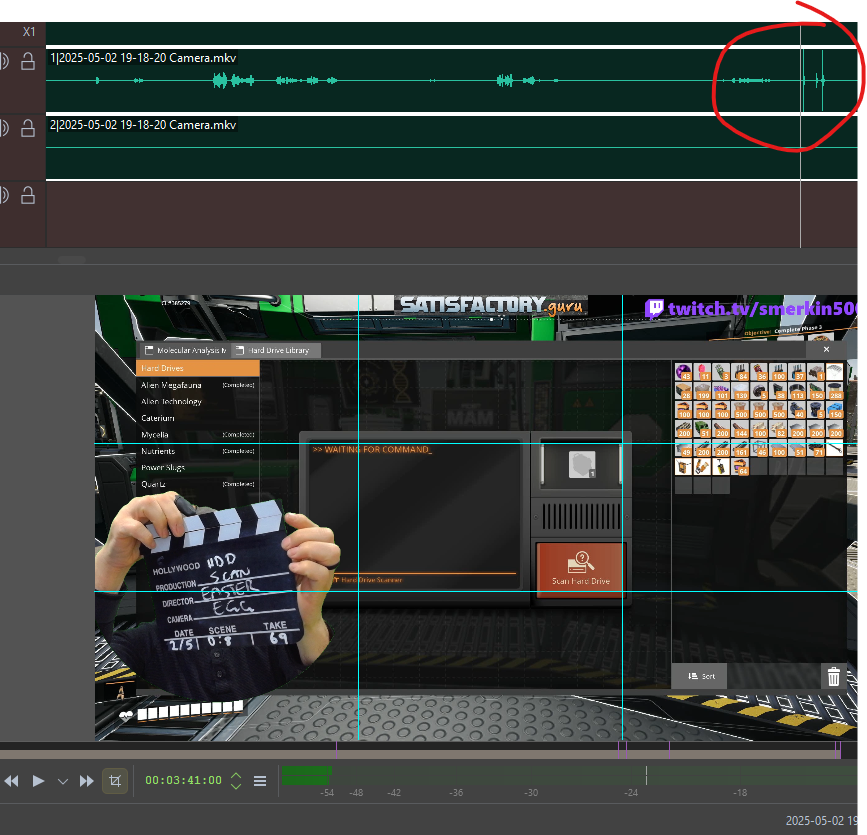
Task: Select audio clip 1|2025-05-02 19-18-20 Camera.mkv
Action: pos(451,81)
